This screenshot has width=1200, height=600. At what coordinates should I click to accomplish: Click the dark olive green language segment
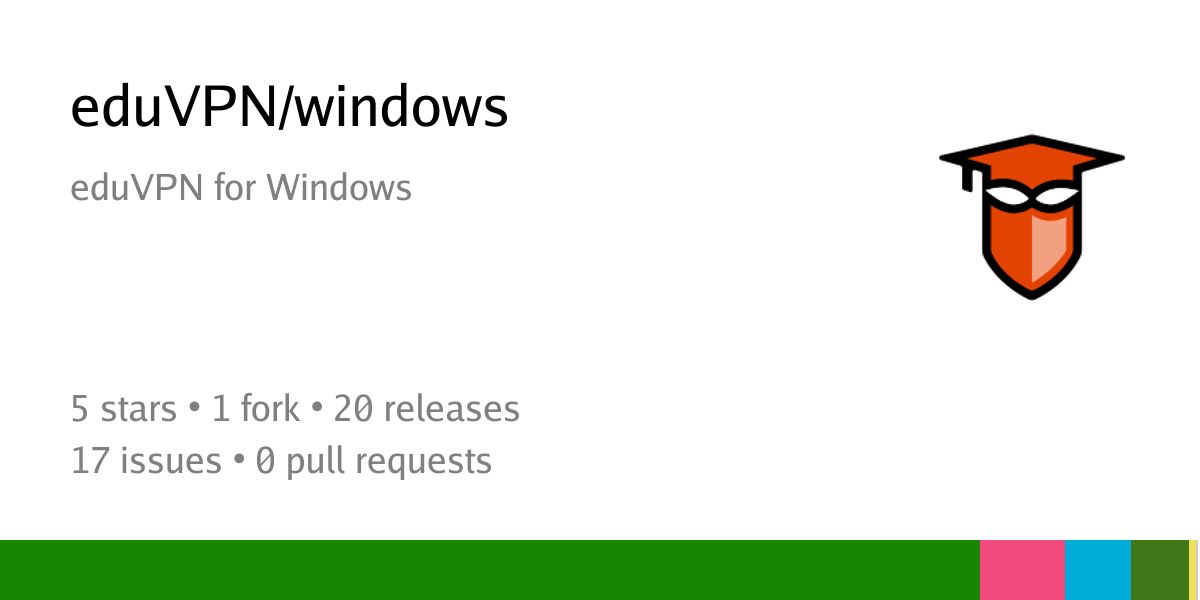click(1160, 570)
